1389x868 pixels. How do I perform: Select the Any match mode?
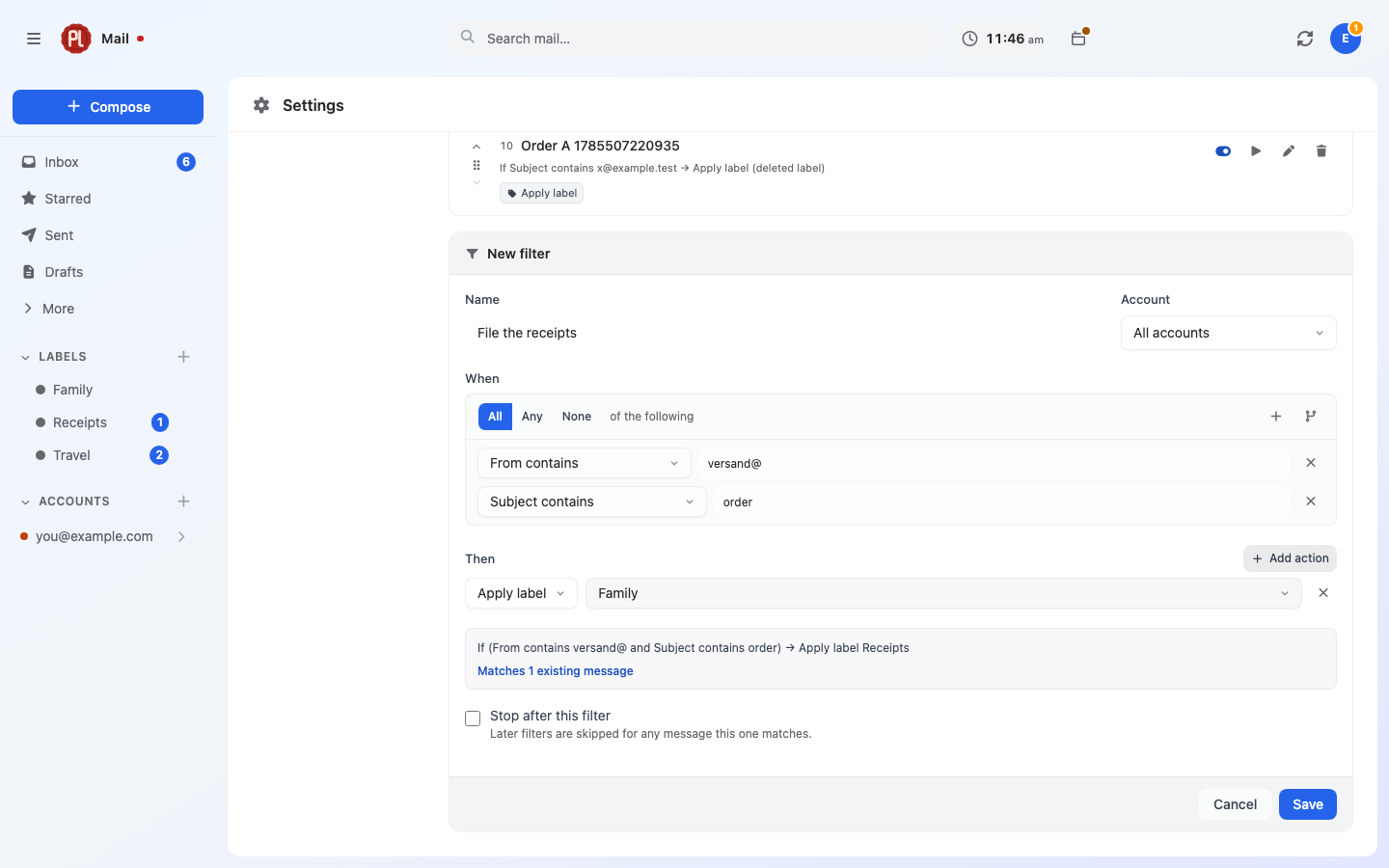[x=532, y=417]
